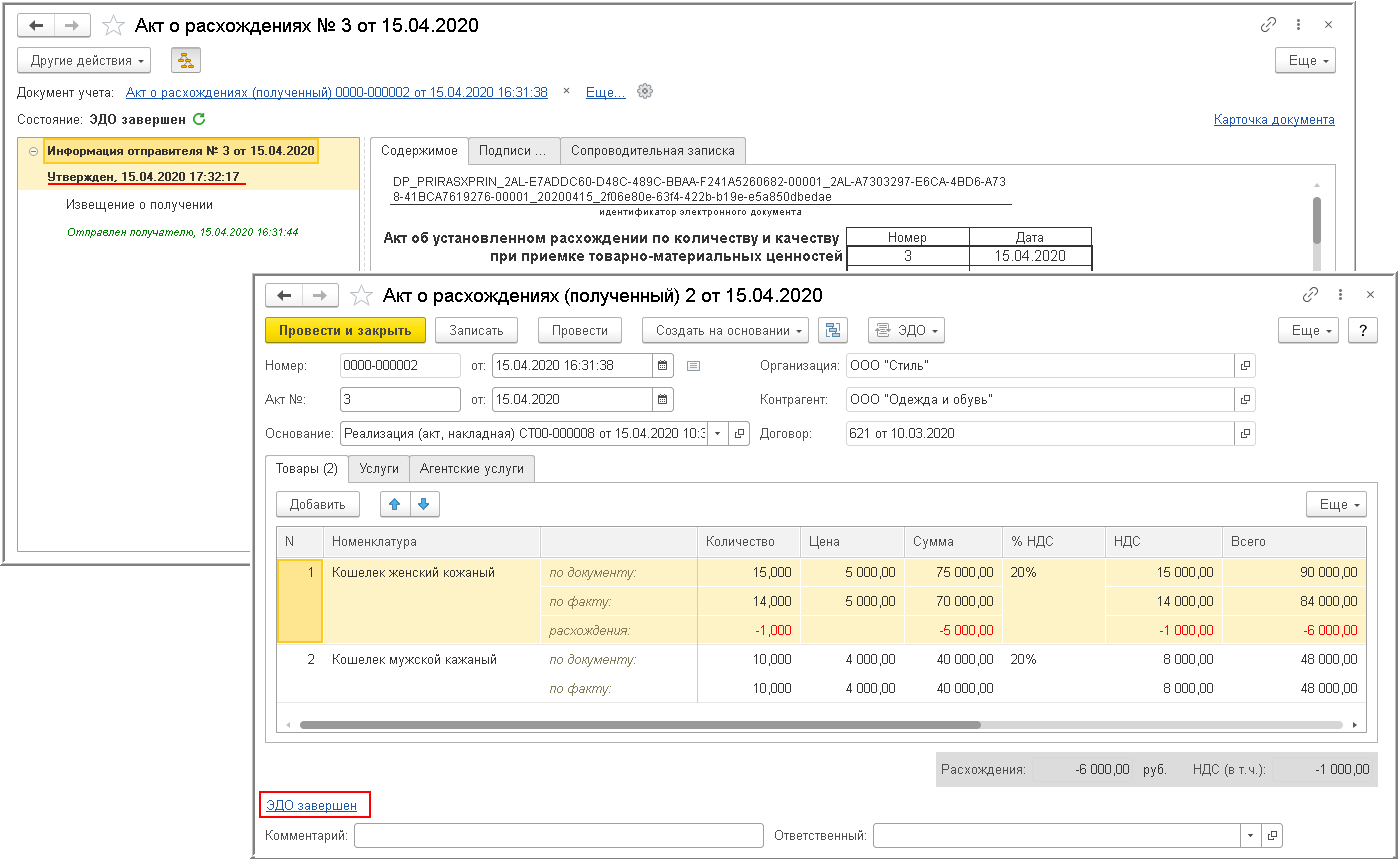Move the row up with blue arrow
Viewport: 1400px width, 862px height.
click(x=395, y=505)
